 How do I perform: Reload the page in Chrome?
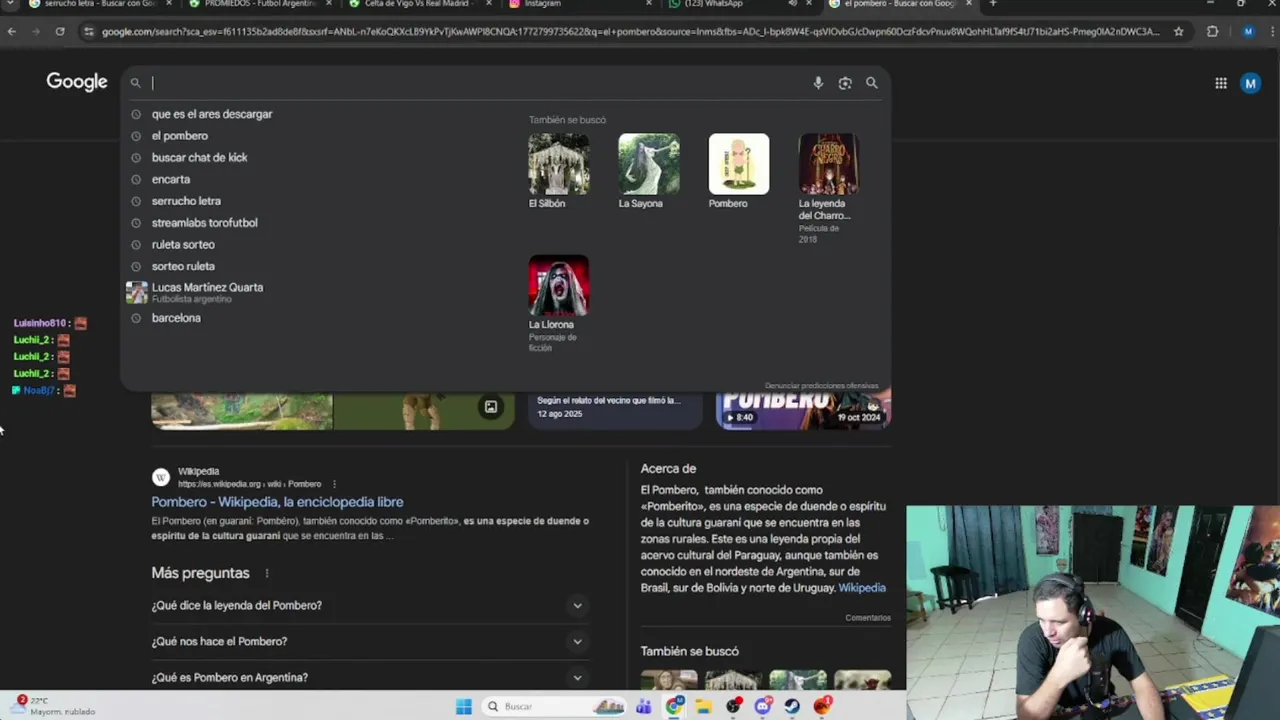click(x=60, y=31)
